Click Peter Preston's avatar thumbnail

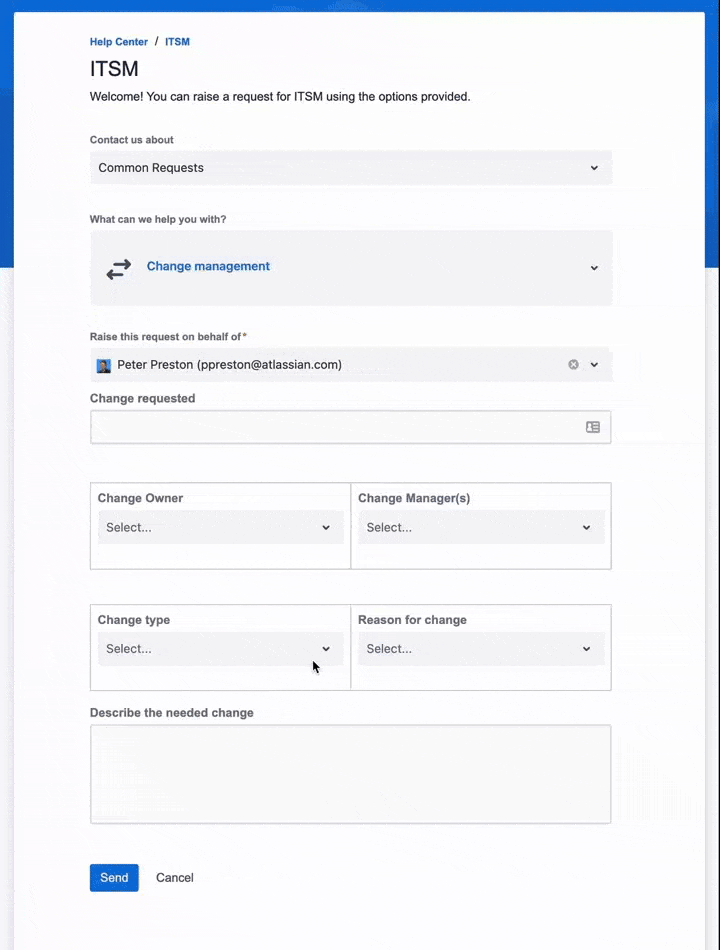103,364
